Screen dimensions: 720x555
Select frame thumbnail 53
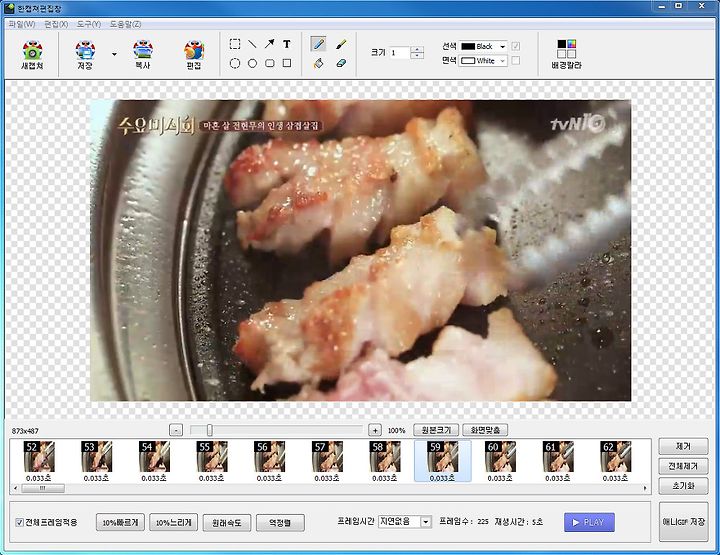(96, 461)
